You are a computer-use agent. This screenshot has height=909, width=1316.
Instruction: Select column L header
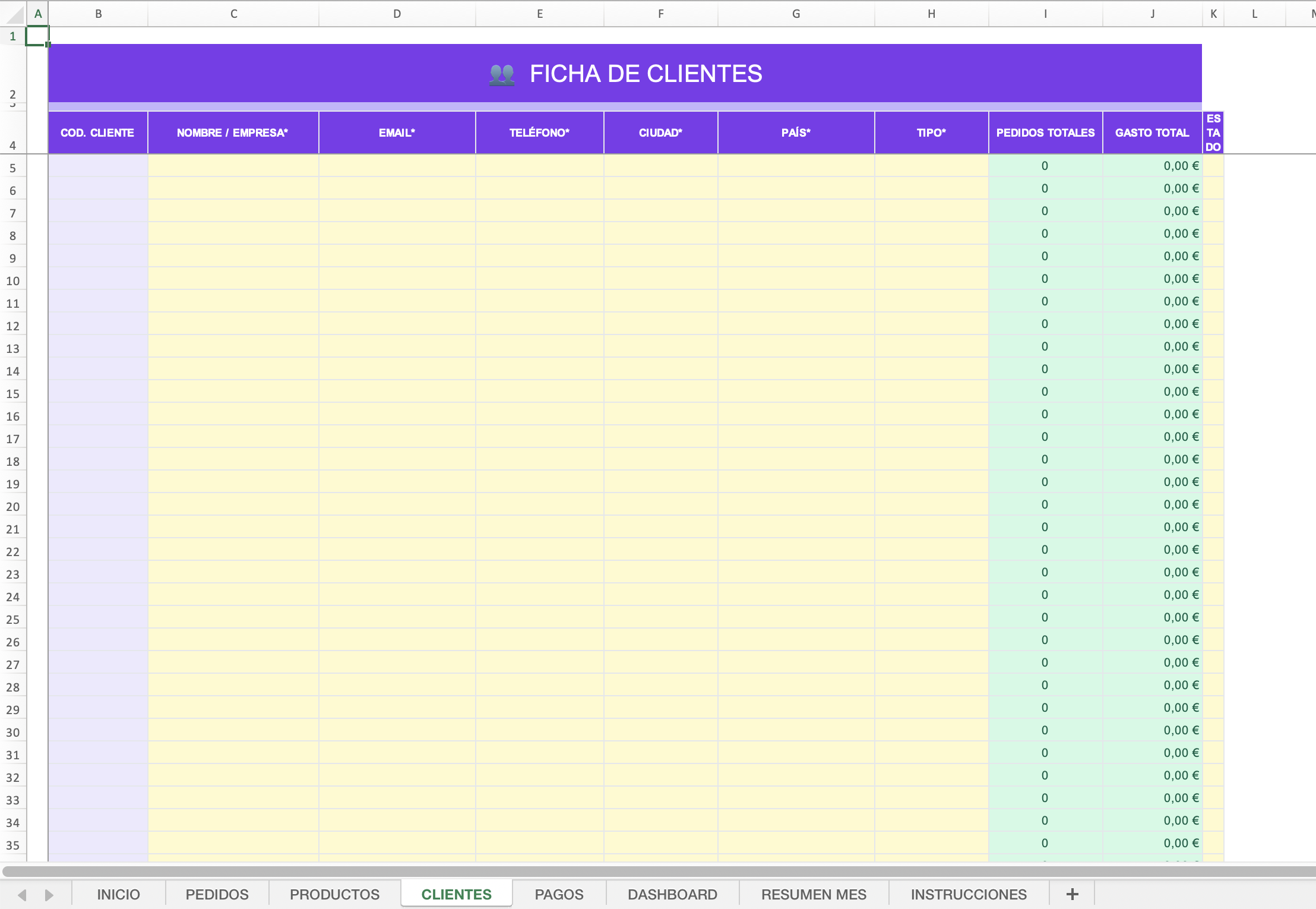click(1255, 14)
